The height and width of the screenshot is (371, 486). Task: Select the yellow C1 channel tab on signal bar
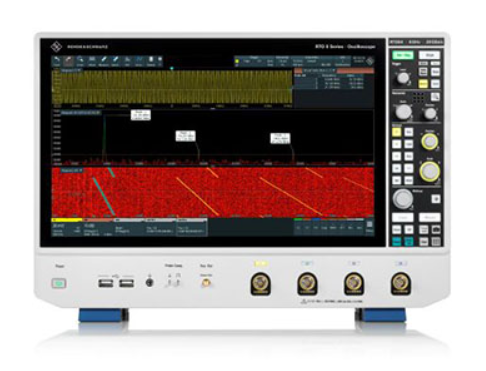[x=67, y=220]
